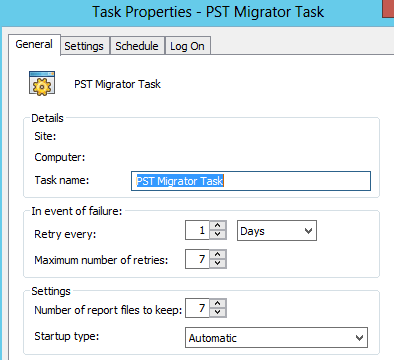The image size is (394, 360).
Task: Open the Startup type Automatic dropdown
Action: pyautogui.click(x=276, y=338)
